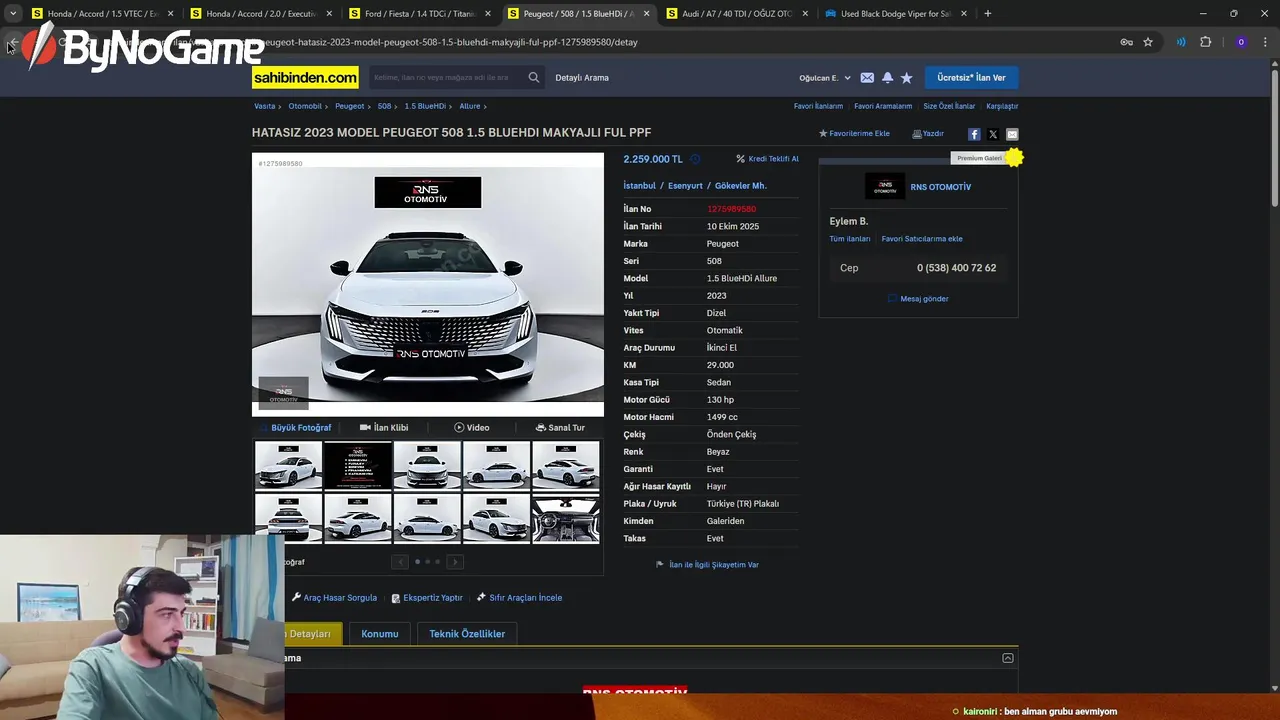Viewport: 1280px width, 720px height.
Task: Report listing via İlan ile İlgili Şikayetim Var
Action: coord(707,565)
